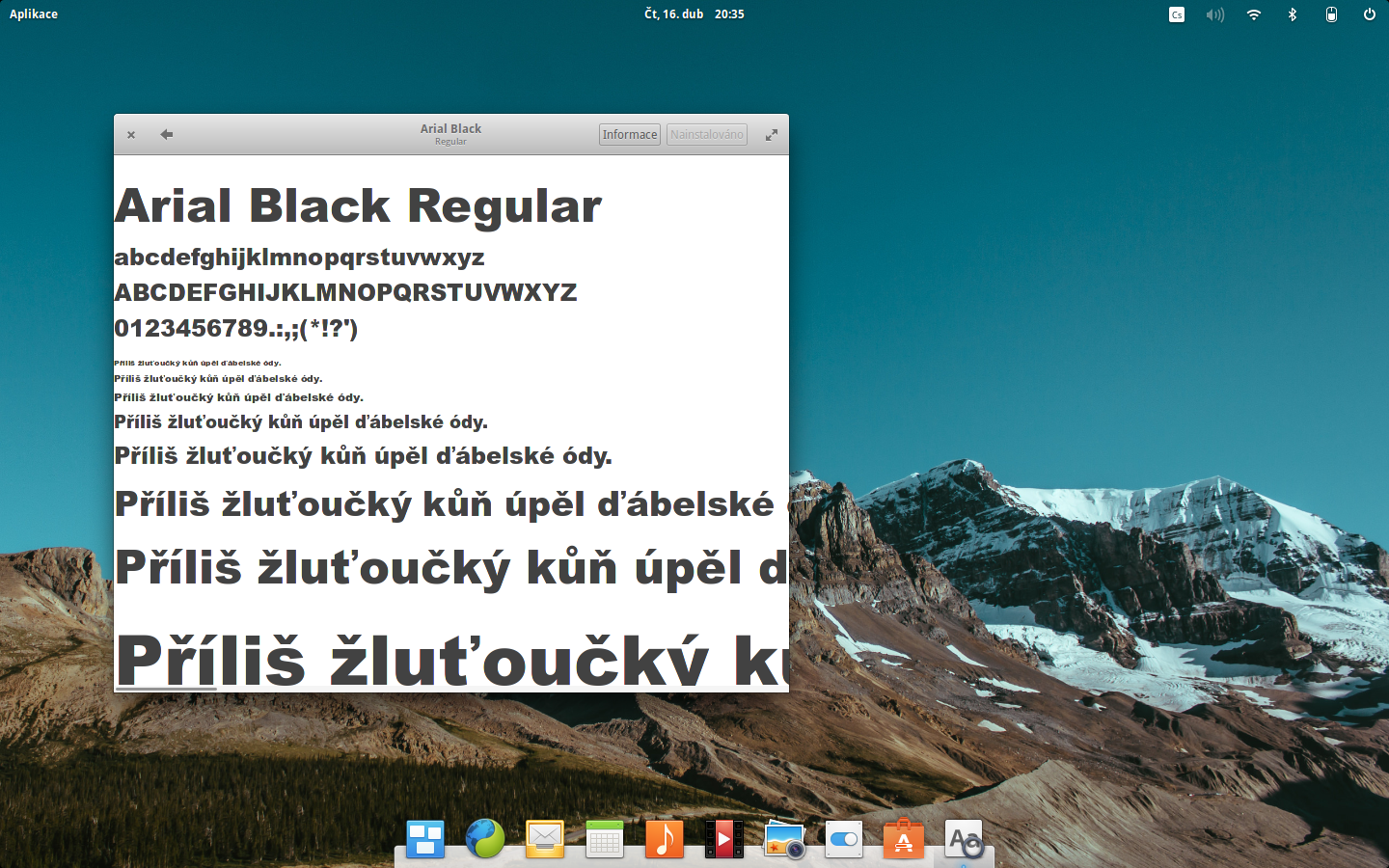Toggle Wi-Fi via the panel indicator

click(1253, 14)
